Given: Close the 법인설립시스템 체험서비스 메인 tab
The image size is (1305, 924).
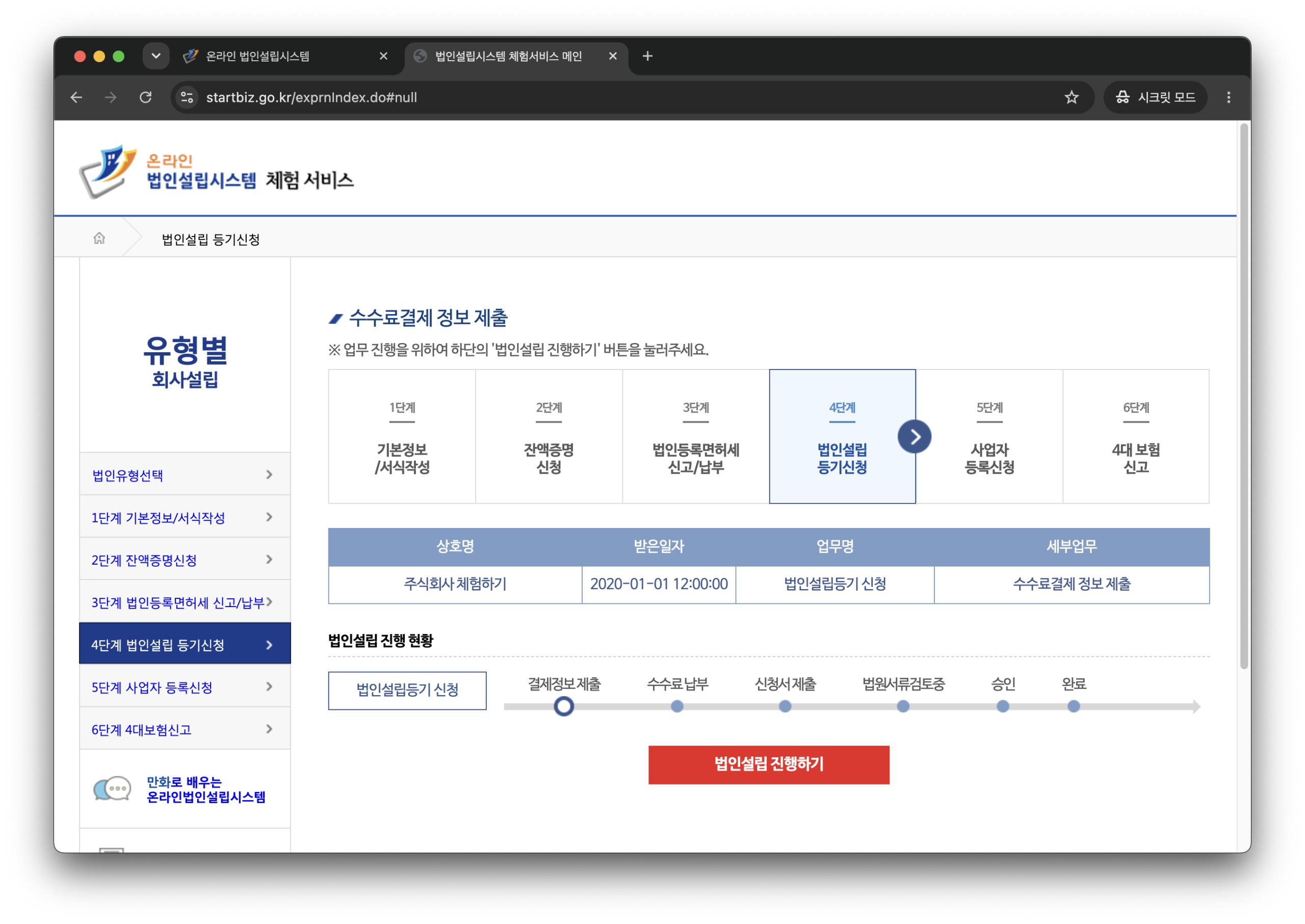Looking at the screenshot, I should tap(612, 56).
